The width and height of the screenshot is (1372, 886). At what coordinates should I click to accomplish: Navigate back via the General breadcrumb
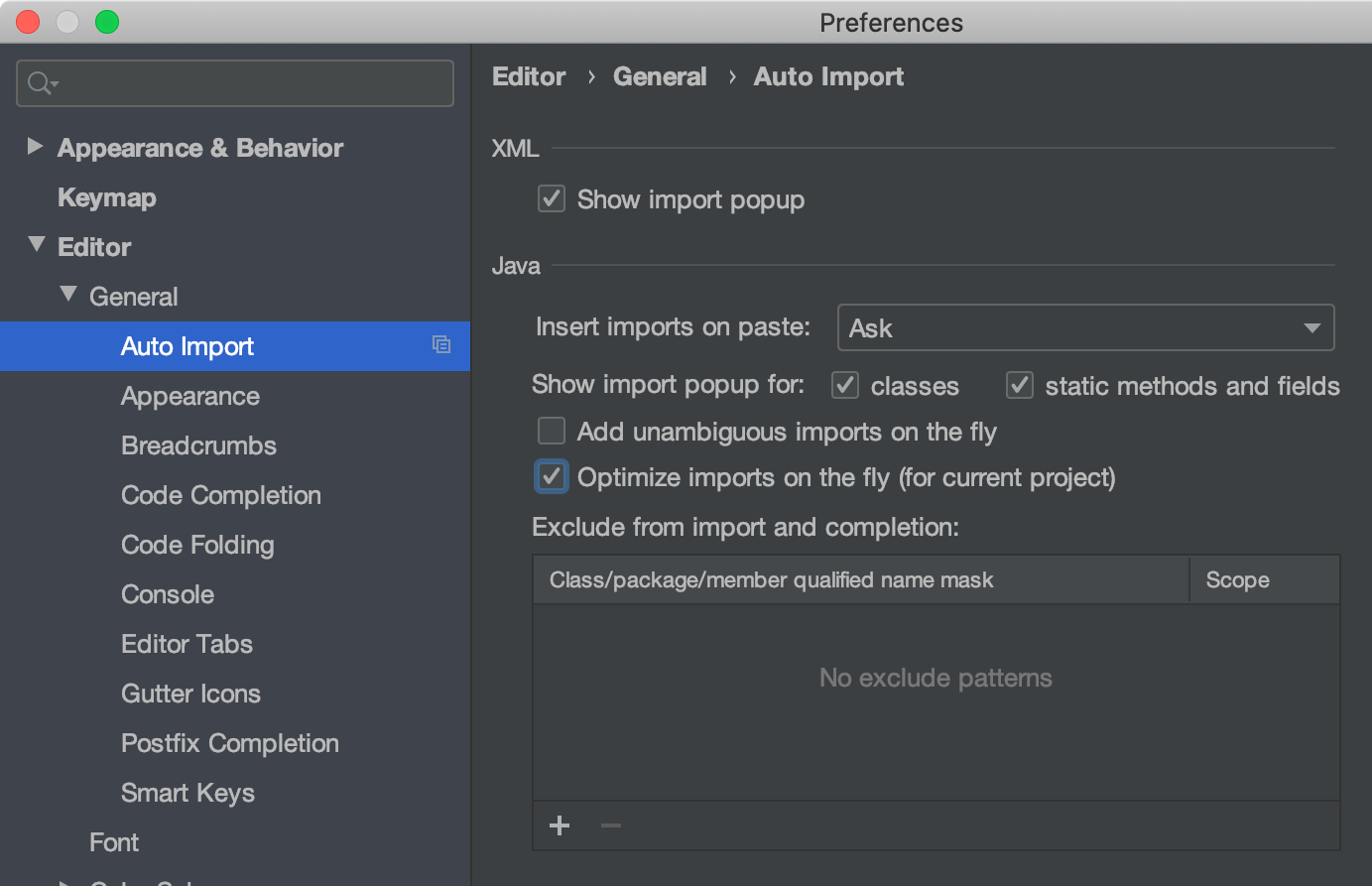click(660, 75)
